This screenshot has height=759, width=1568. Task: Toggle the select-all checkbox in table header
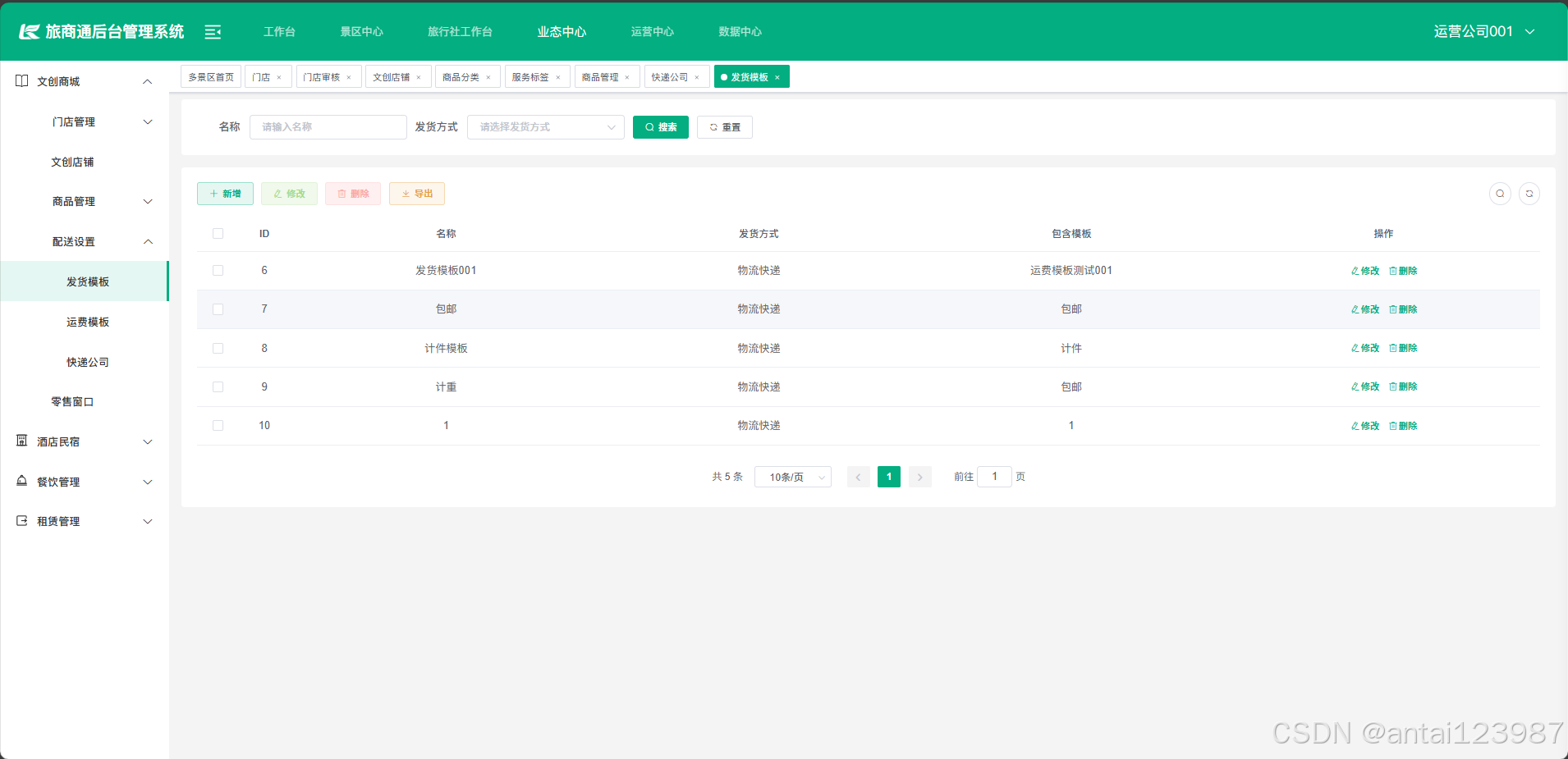pos(218,234)
